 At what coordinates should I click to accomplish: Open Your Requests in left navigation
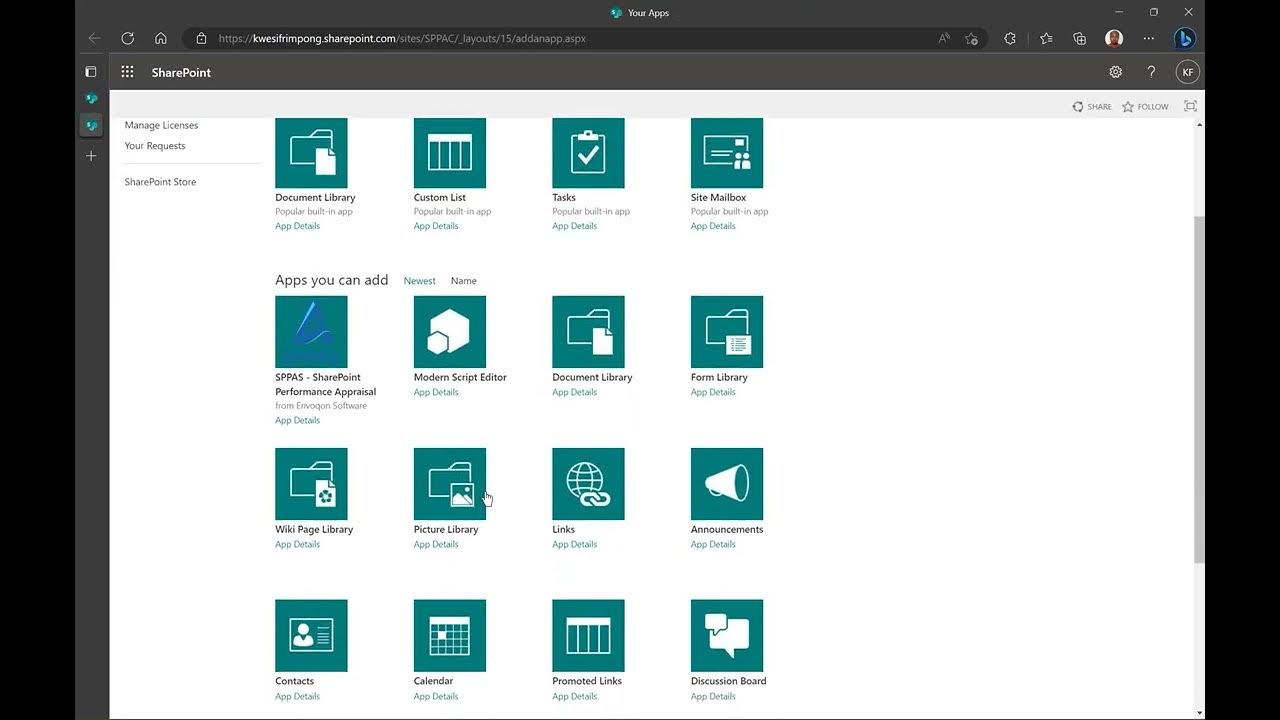click(154, 146)
